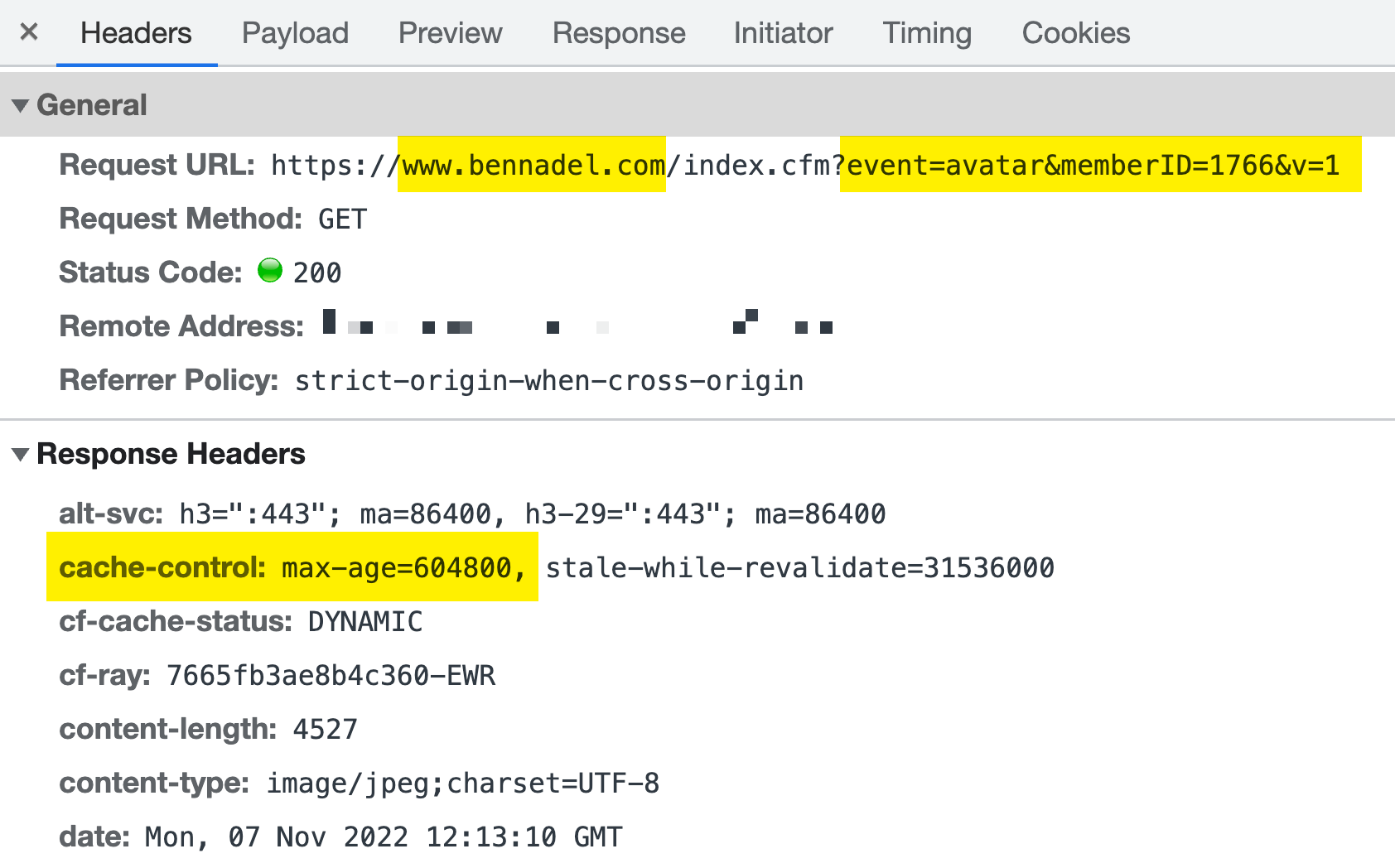Open the Payload tab
1395x868 pixels.
295,33
